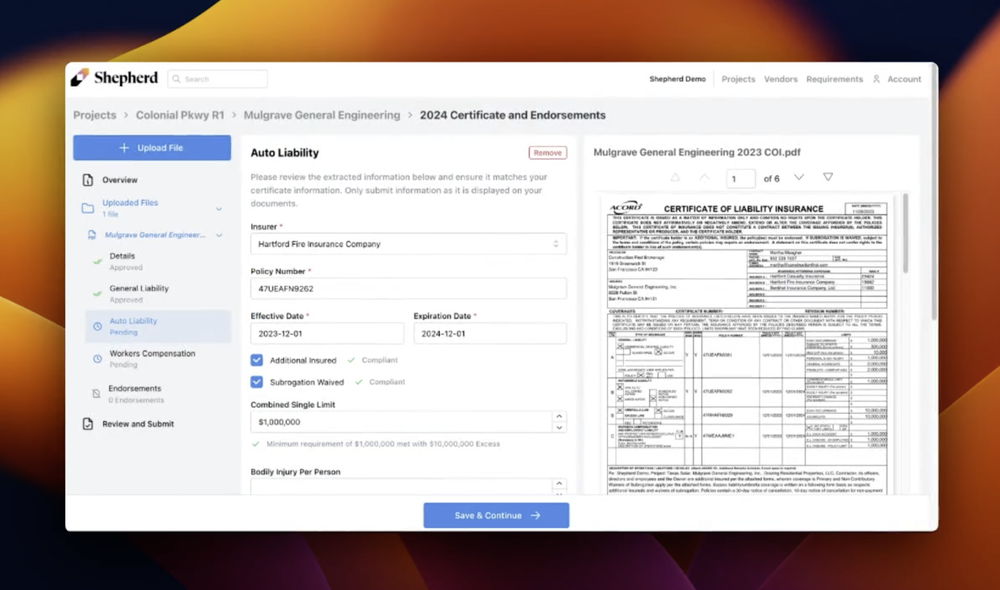Click the Workers Compensation pending clock icon
Image resolution: width=1000 pixels, height=590 pixels.
[98, 358]
